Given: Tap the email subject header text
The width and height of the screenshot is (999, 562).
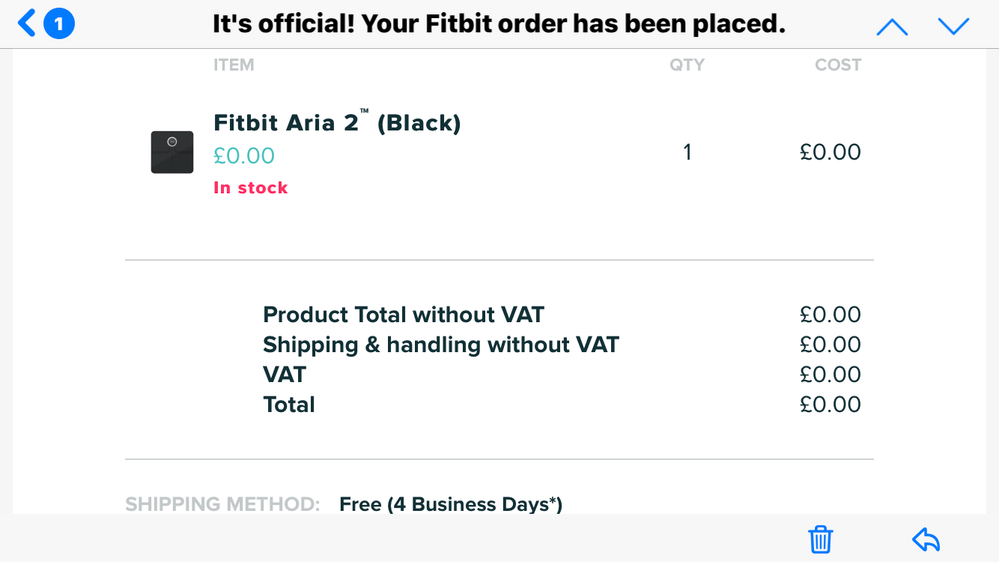Looking at the screenshot, I should [x=499, y=24].
